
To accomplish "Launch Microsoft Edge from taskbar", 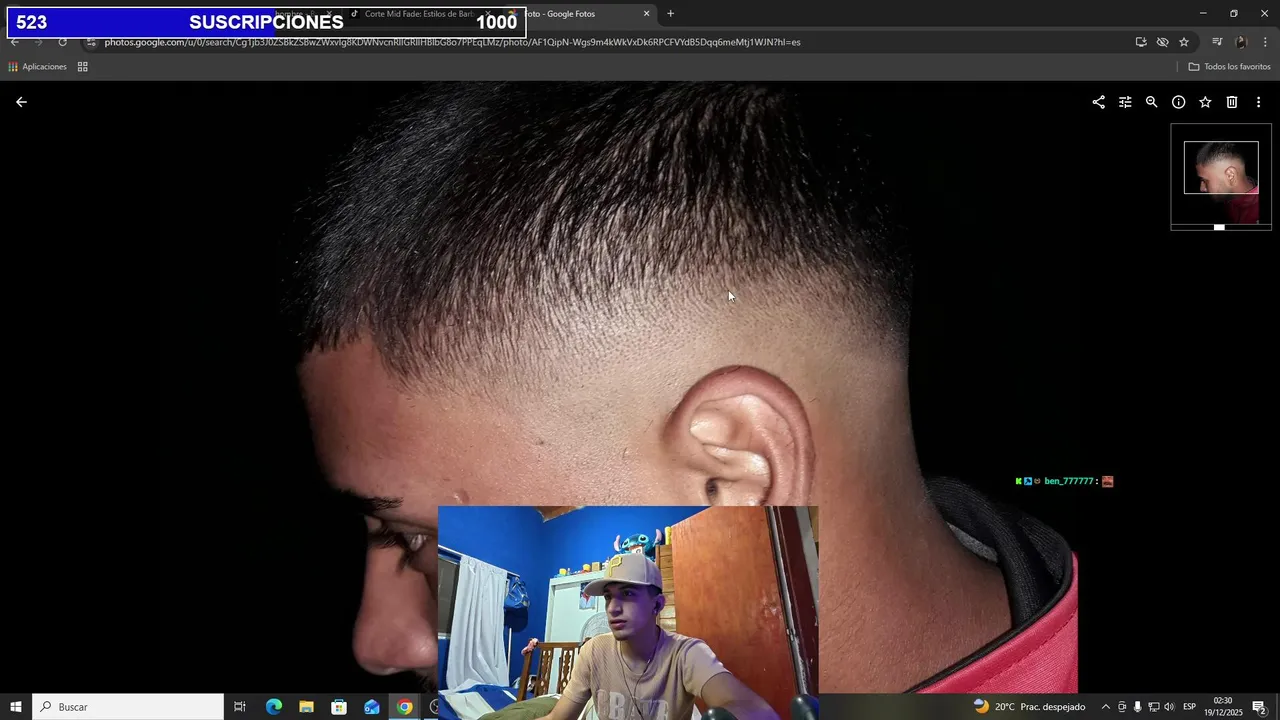I will (274, 707).
